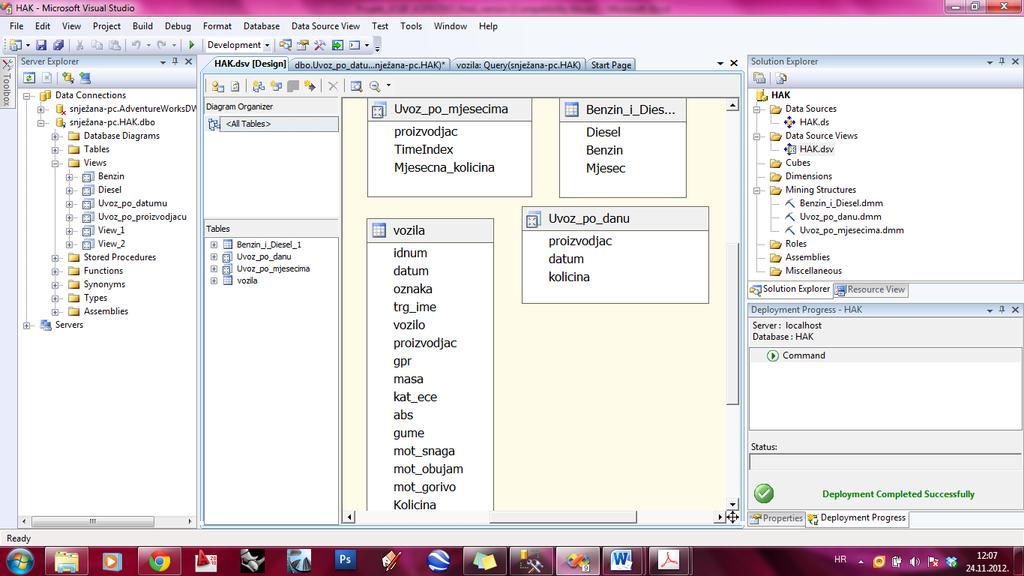
Task: Open Google Chrome from the taskbar
Action: [x=159, y=561]
